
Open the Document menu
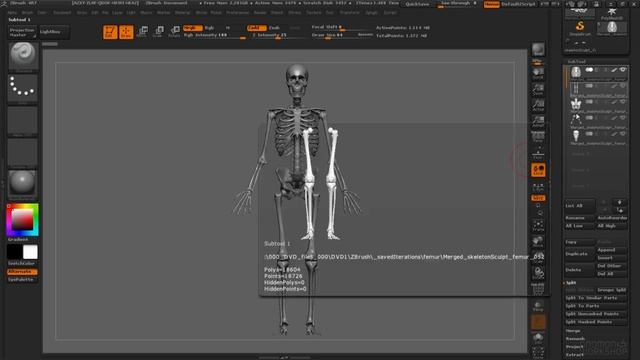click(x=62, y=13)
